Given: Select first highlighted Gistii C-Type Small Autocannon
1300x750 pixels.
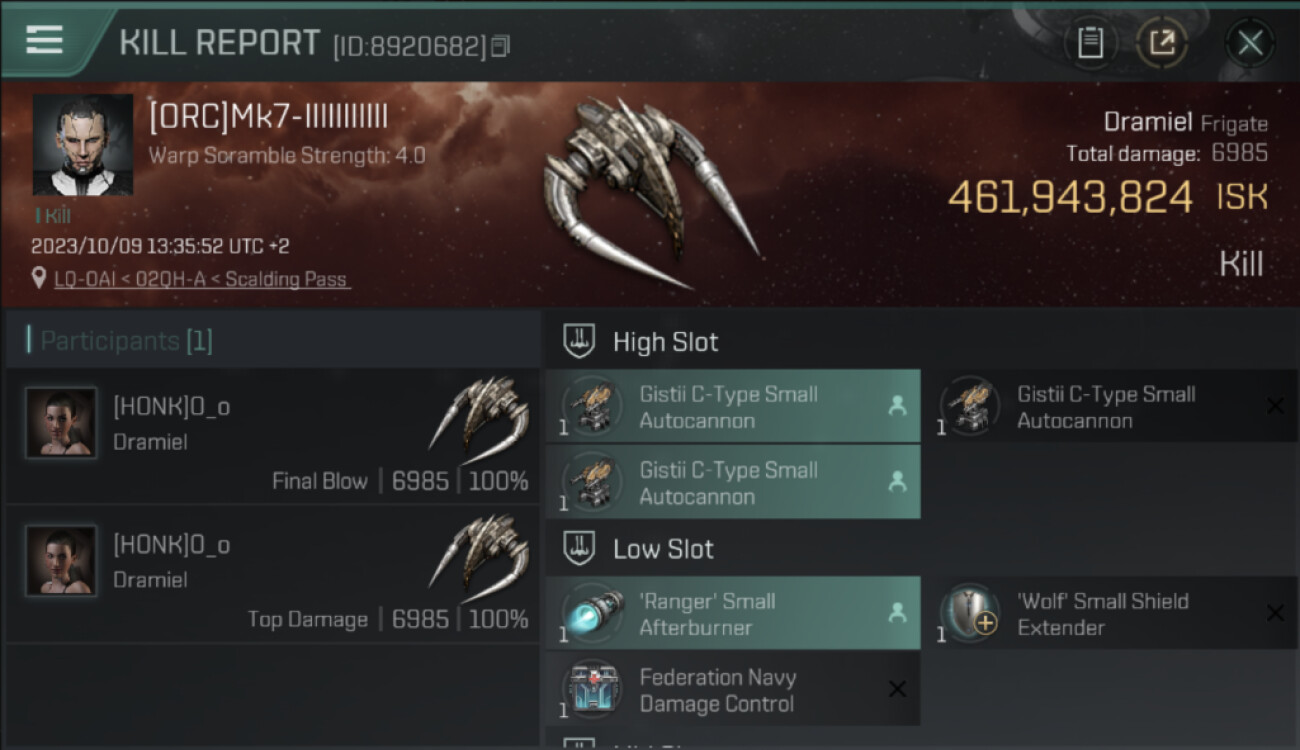Looking at the screenshot, I should pos(733,407).
